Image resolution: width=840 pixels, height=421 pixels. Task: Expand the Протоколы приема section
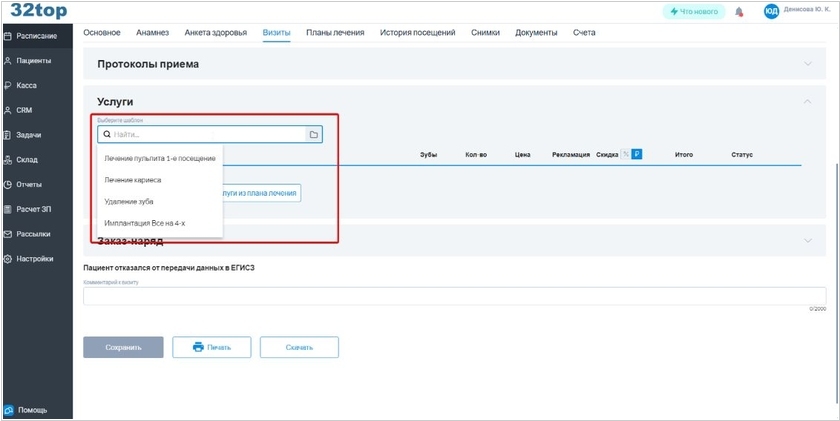(807, 64)
